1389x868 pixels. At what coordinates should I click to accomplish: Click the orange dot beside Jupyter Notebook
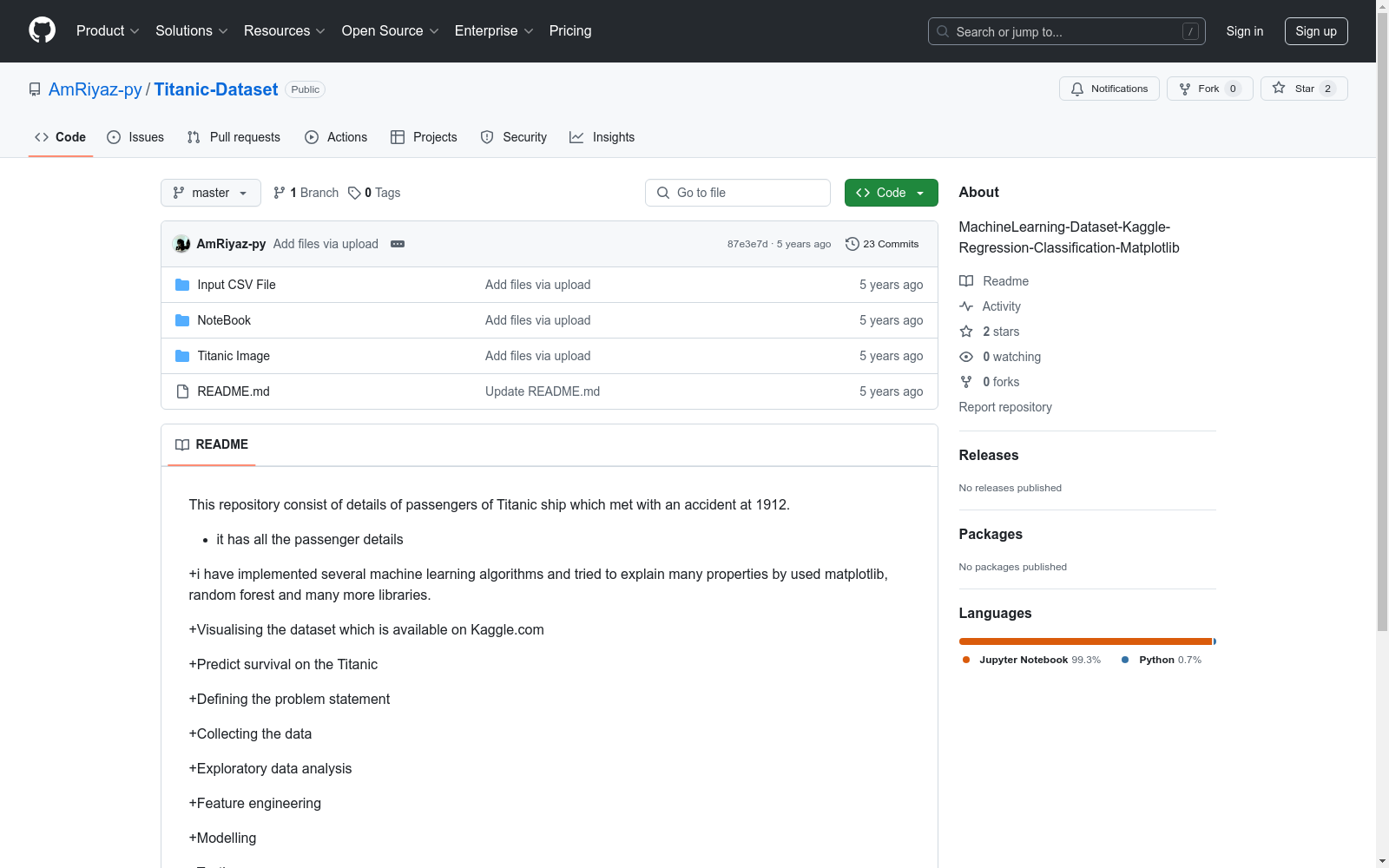(966, 660)
